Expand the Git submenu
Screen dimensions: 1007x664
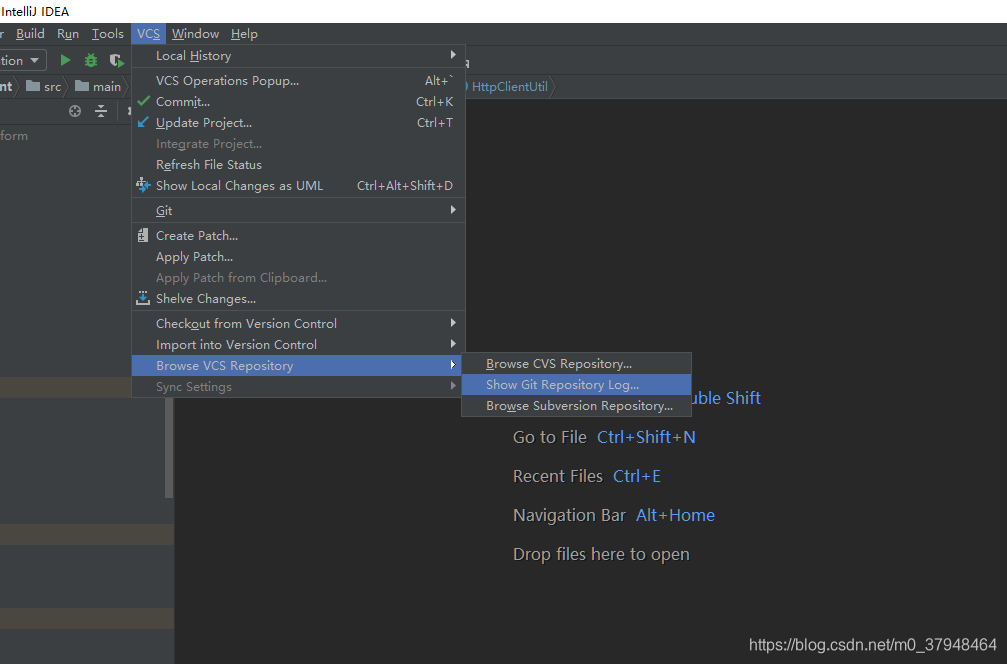pos(298,211)
